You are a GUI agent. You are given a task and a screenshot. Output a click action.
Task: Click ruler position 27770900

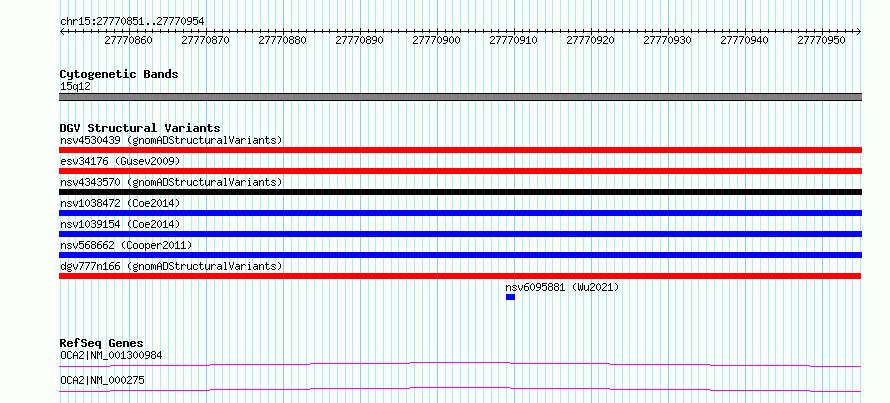coord(436,40)
